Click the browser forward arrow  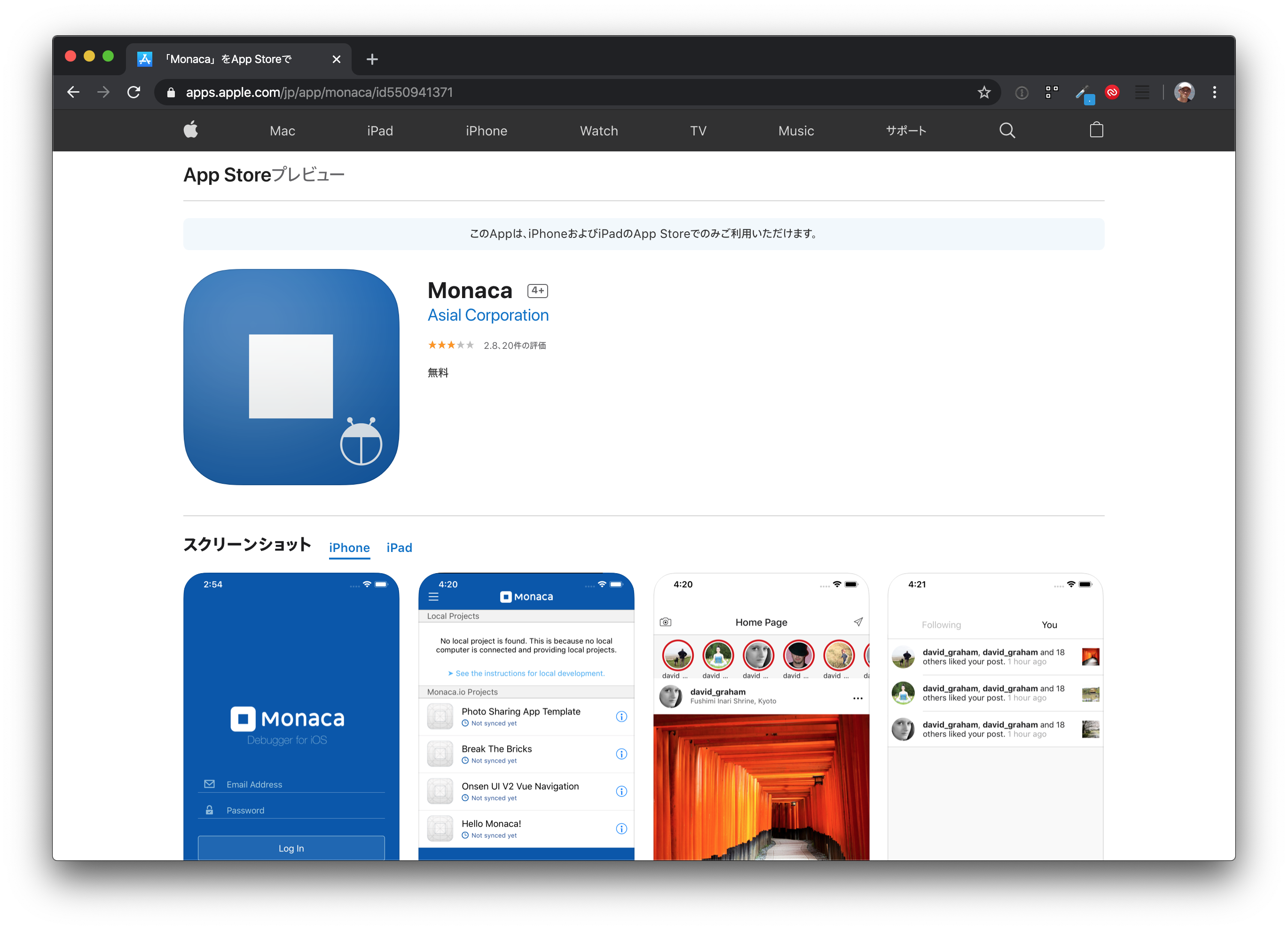103,92
